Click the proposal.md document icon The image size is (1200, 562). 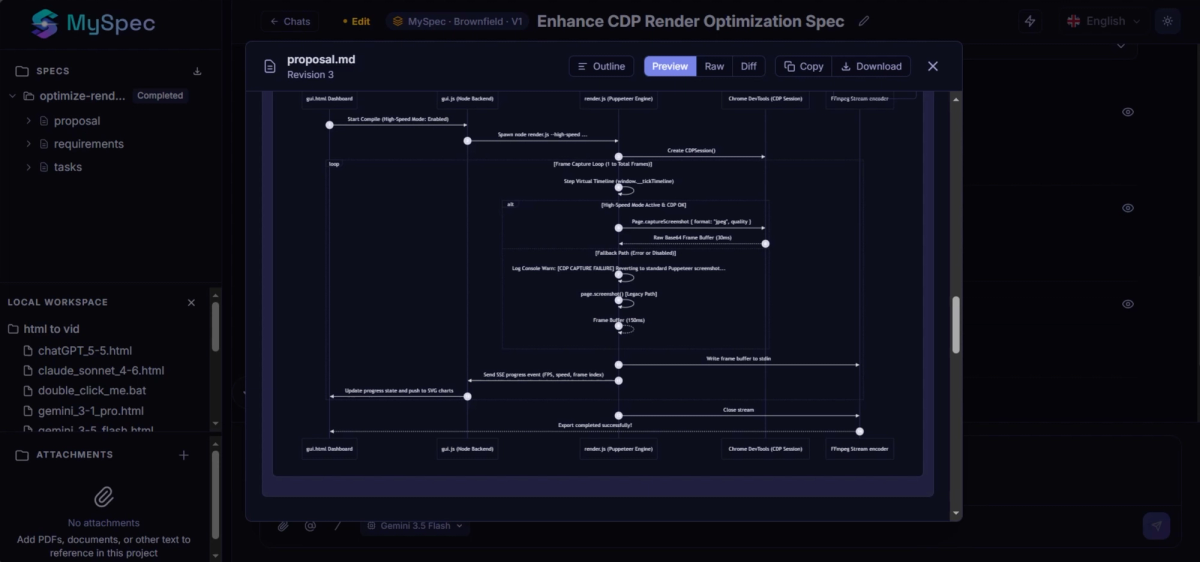pos(270,66)
